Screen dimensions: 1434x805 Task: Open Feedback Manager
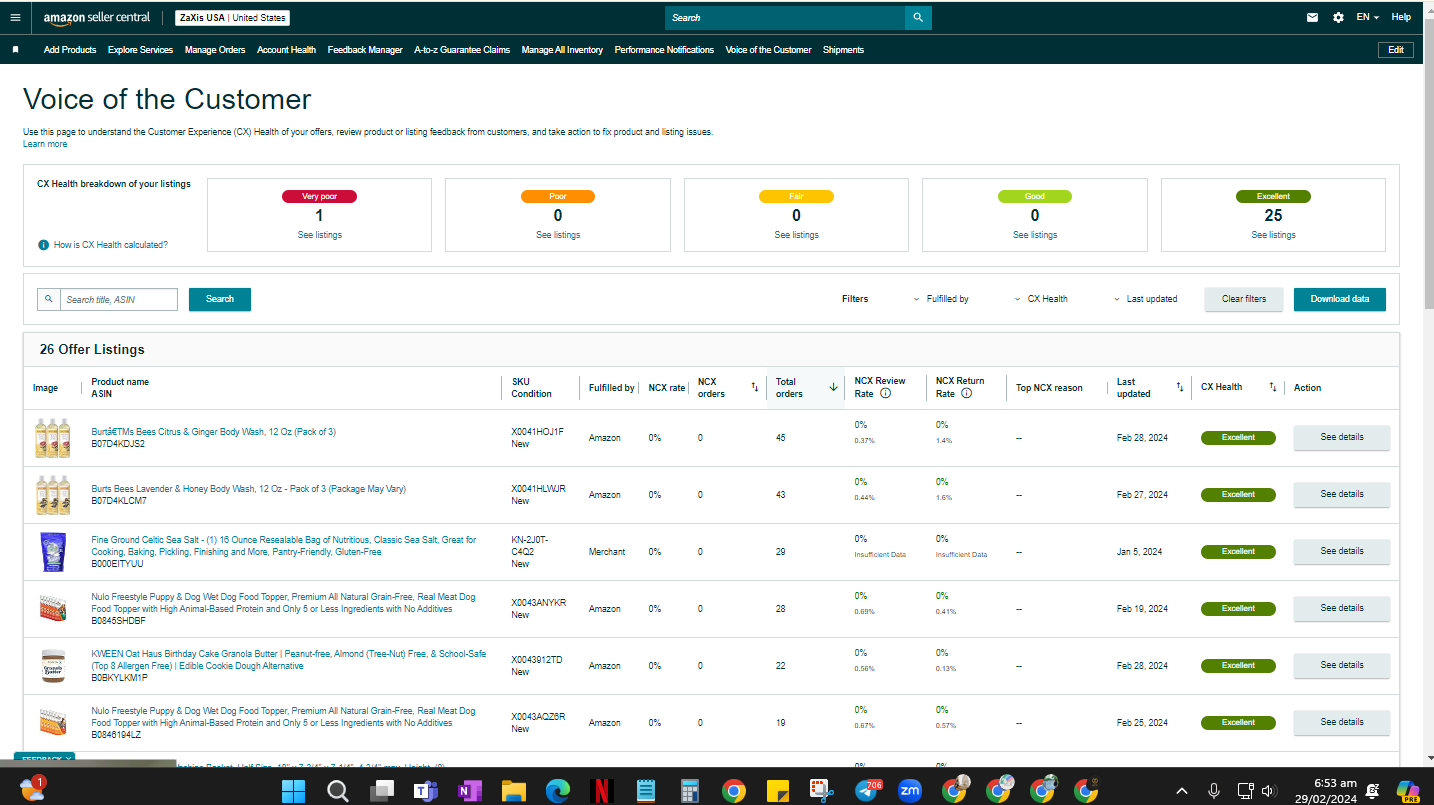pyautogui.click(x=365, y=50)
